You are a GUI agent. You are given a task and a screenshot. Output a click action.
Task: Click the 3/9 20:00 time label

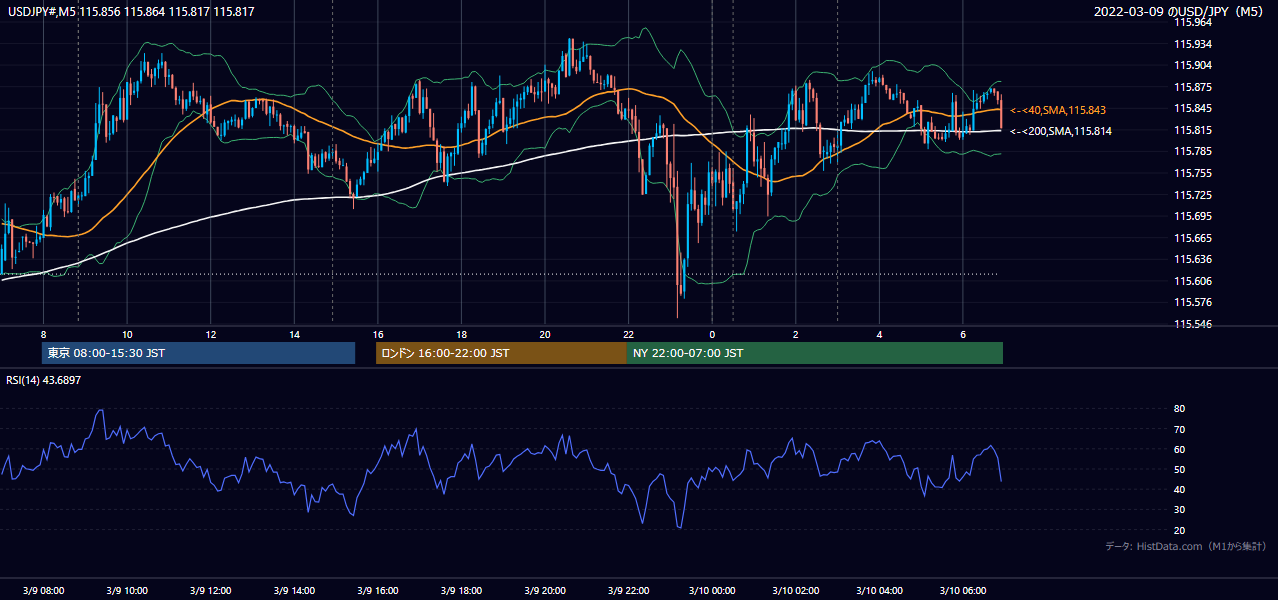pos(544,590)
